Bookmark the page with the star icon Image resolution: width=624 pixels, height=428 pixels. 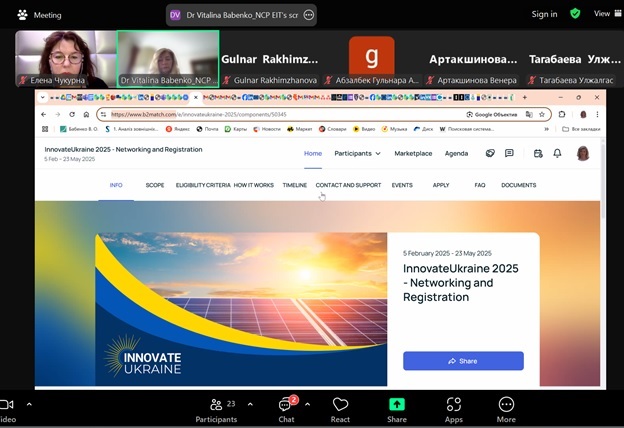pyautogui.click(x=542, y=114)
